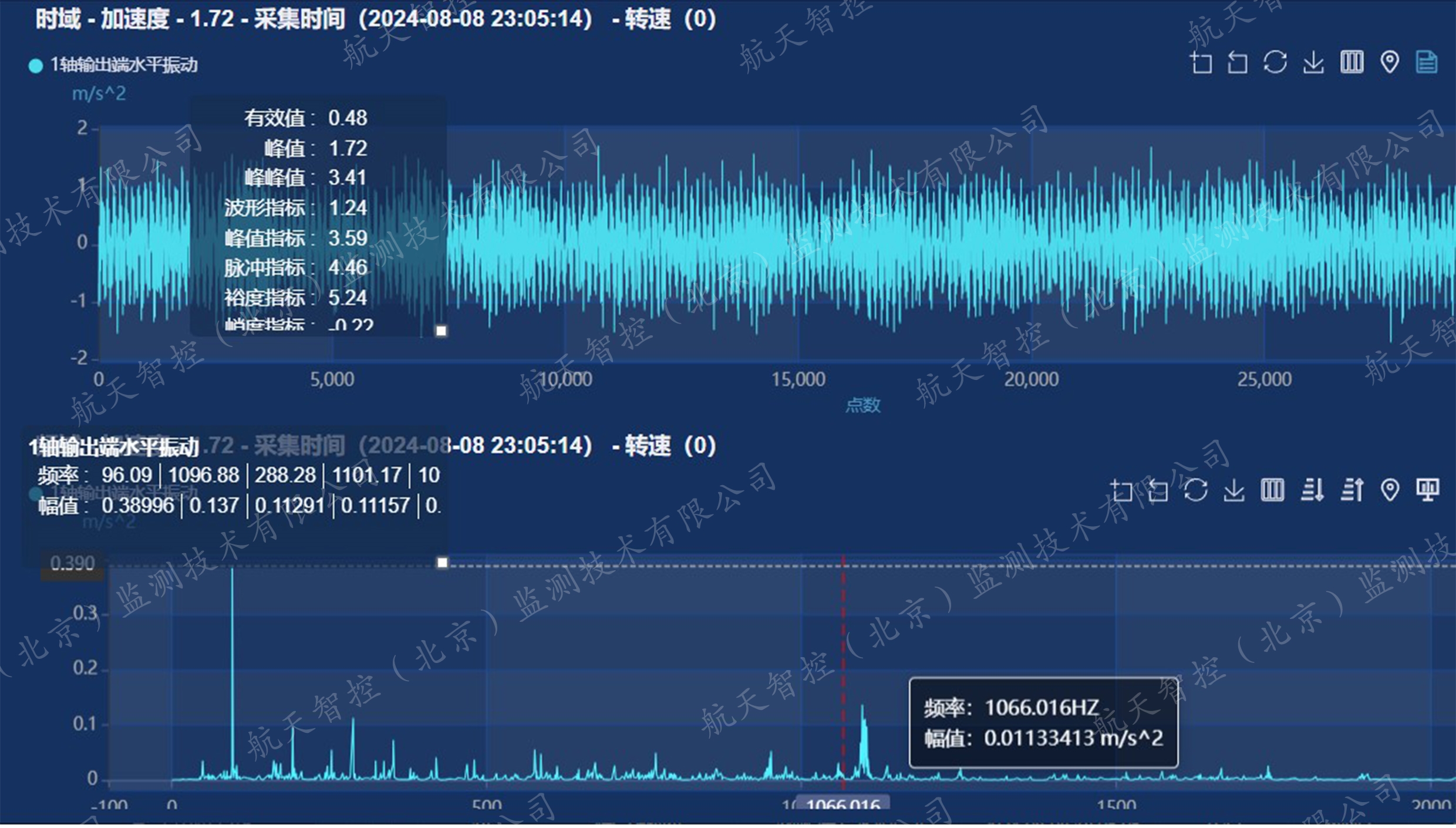Click resize handle of peak frequency panel
The height and width of the screenshot is (828, 1456).
[x=442, y=564]
